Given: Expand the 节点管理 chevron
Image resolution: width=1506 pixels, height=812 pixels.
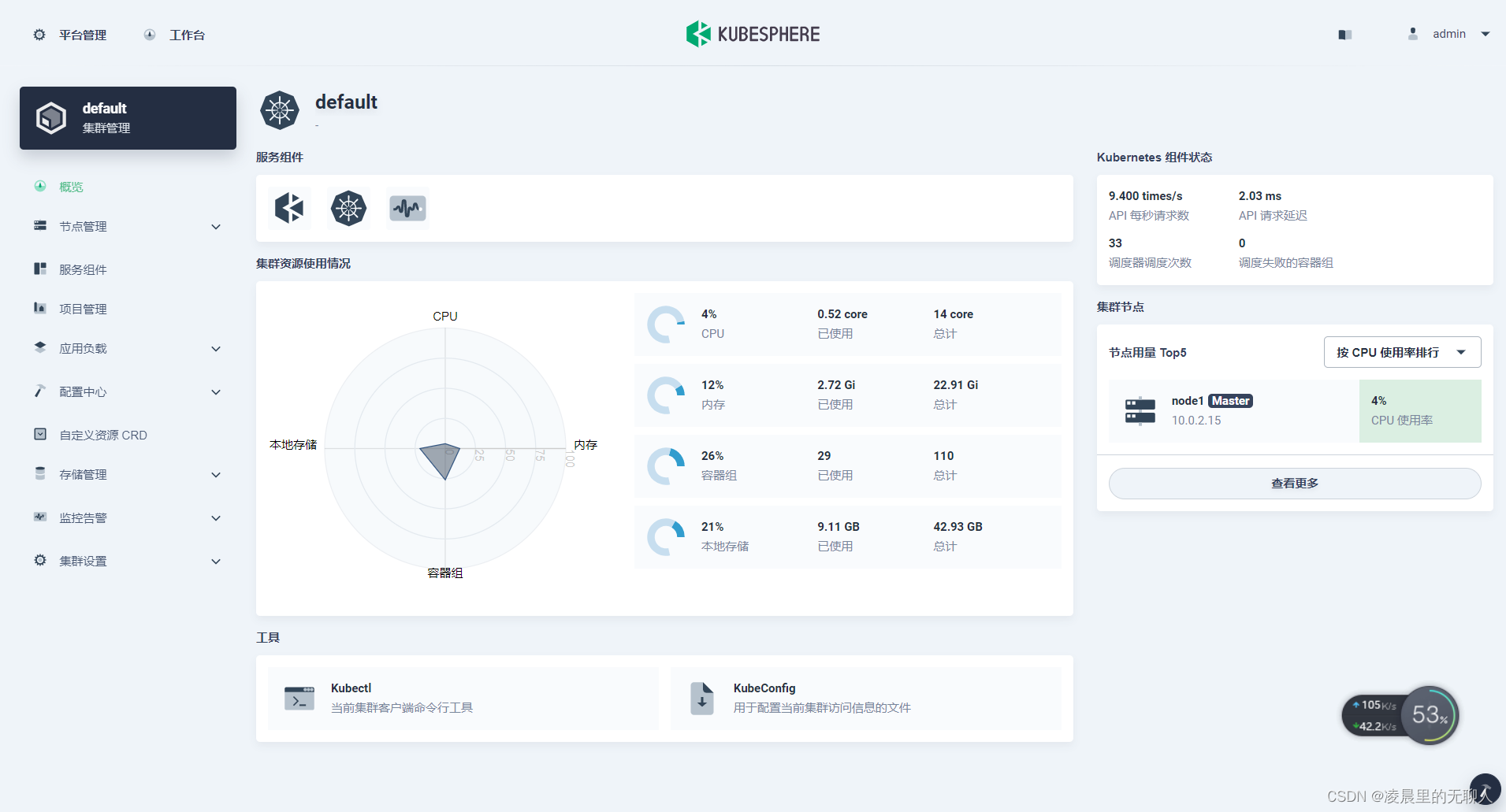Looking at the screenshot, I should 216,227.
